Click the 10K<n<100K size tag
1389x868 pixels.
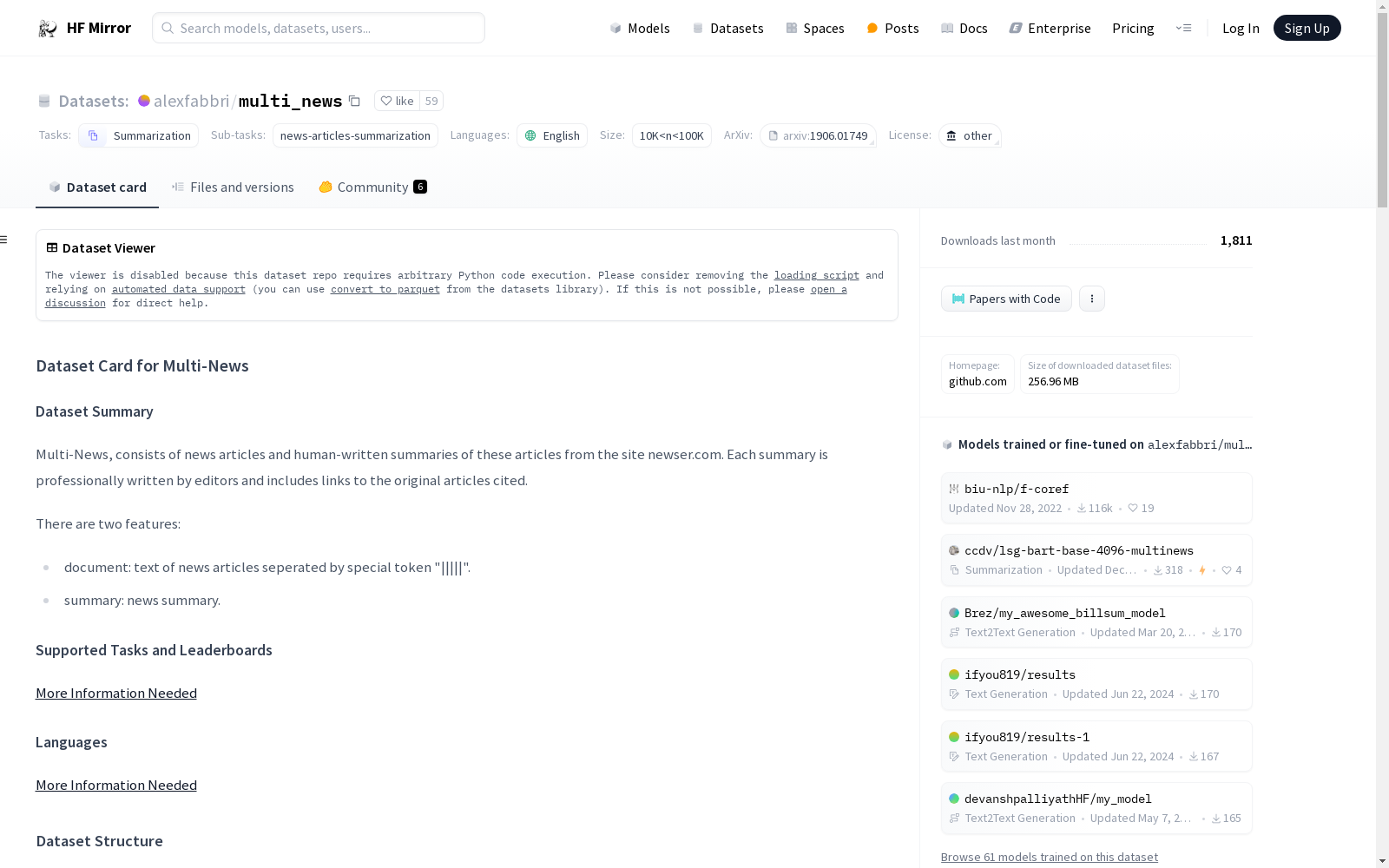click(x=672, y=135)
